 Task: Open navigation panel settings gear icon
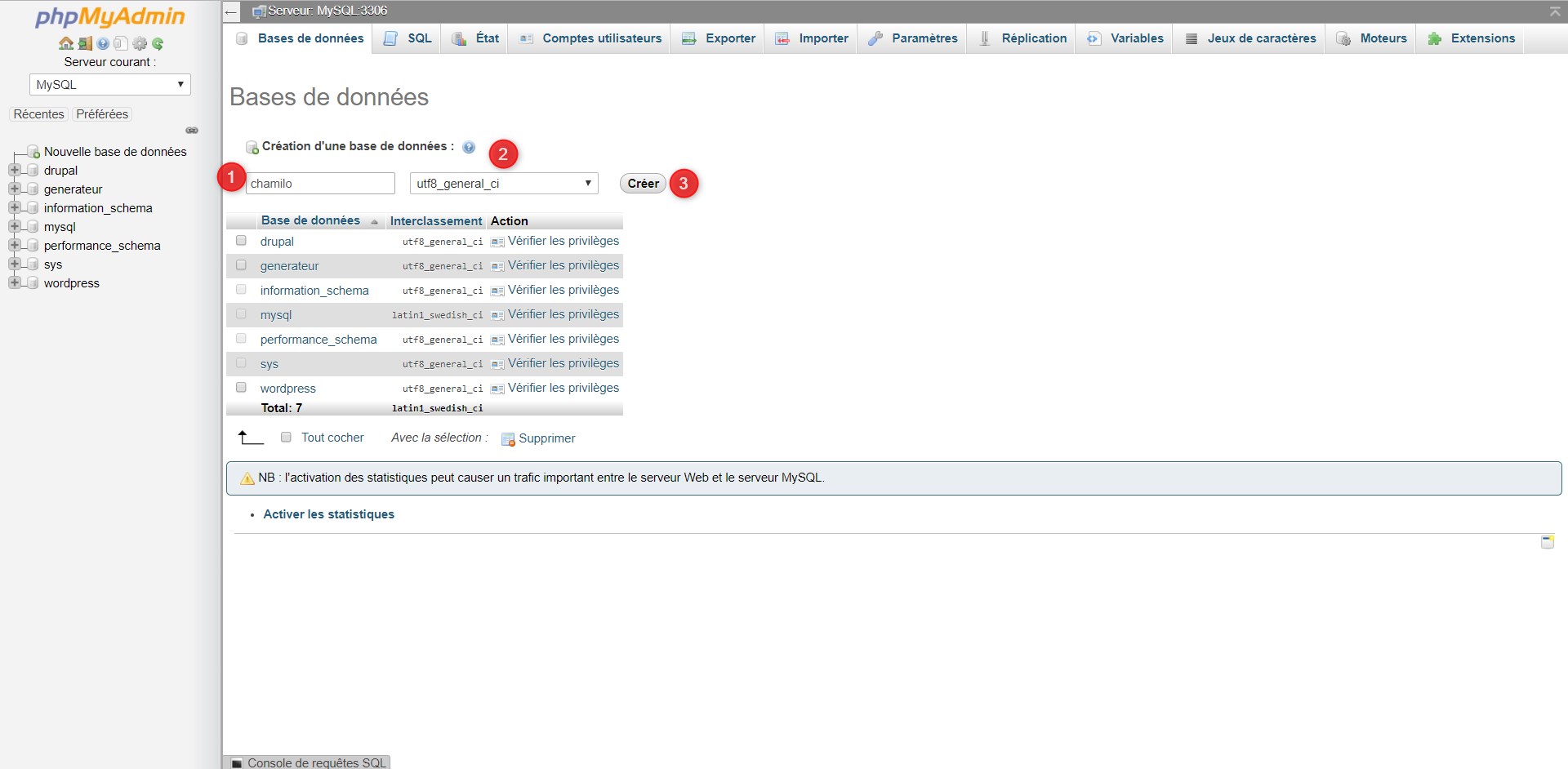pyautogui.click(x=140, y=44)
